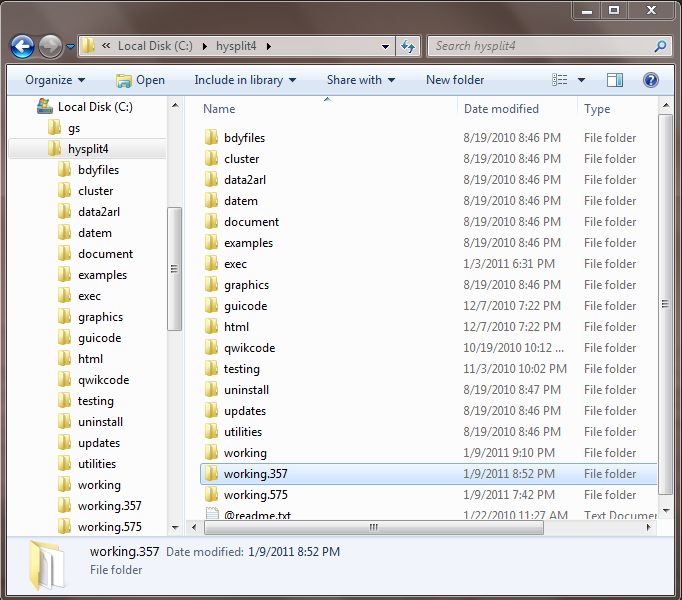Click Date modified value in the details pane
The width and height of the screenshot is (682, 600).
tap(294, 552)
